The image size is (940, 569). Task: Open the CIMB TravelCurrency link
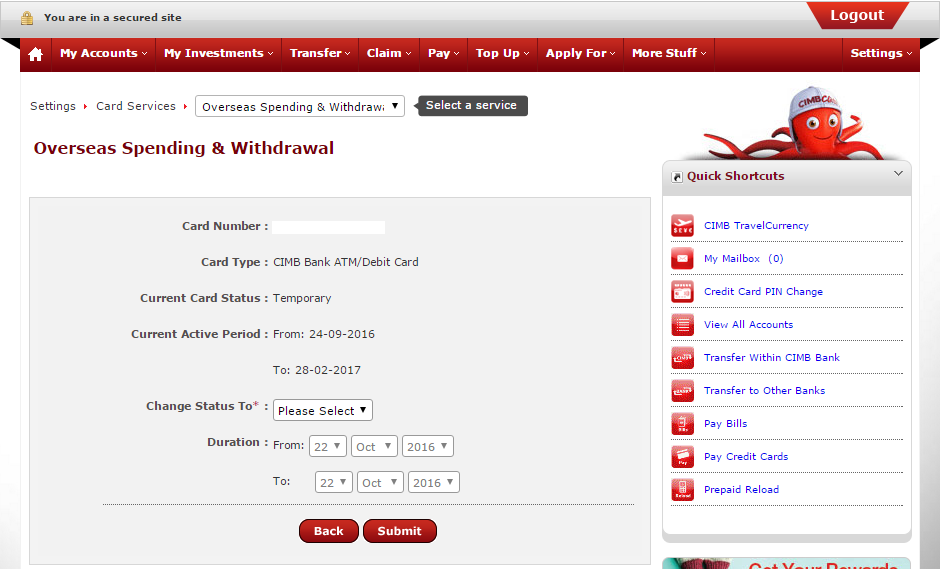pyautogui.click(x=756, y=225)
